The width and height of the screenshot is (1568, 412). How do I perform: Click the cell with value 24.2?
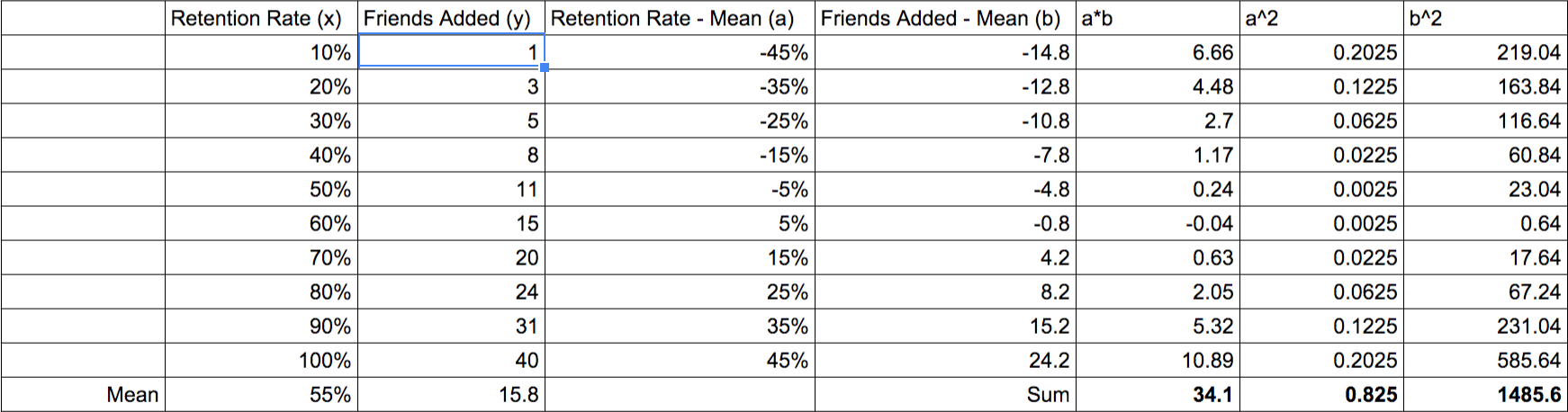coord(945,360)
